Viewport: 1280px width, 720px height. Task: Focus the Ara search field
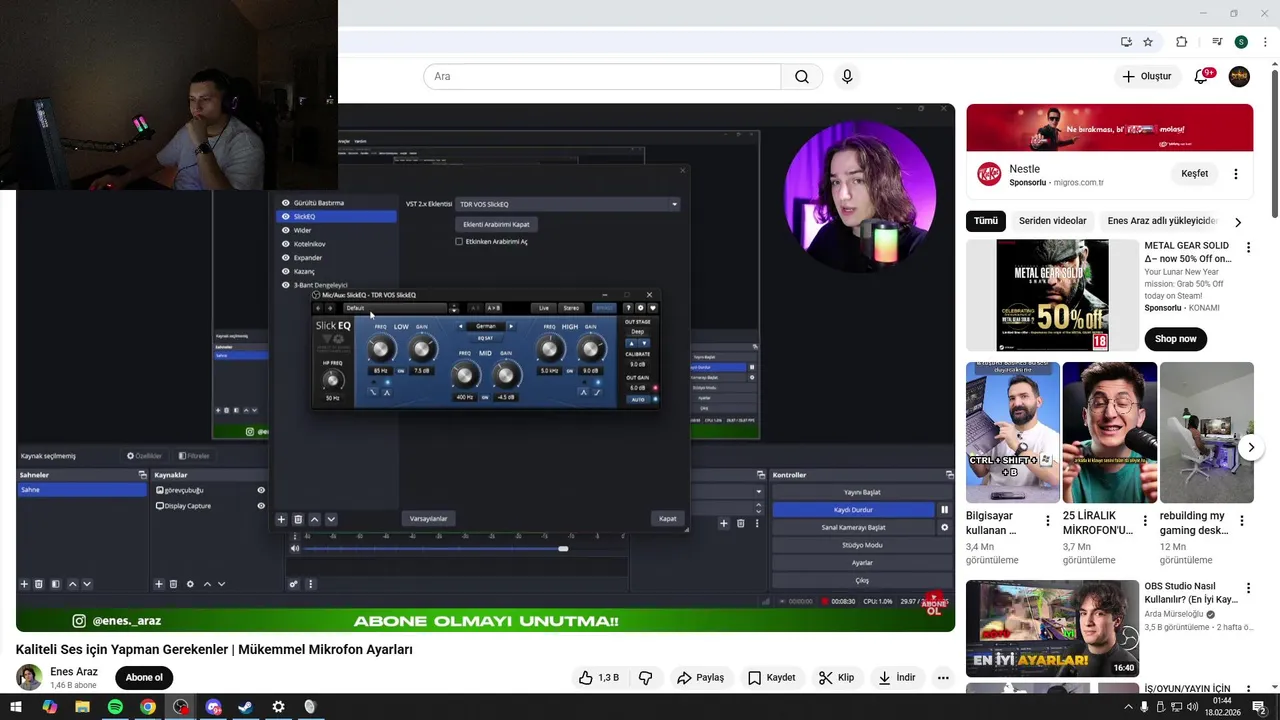[x=602, y=77]
